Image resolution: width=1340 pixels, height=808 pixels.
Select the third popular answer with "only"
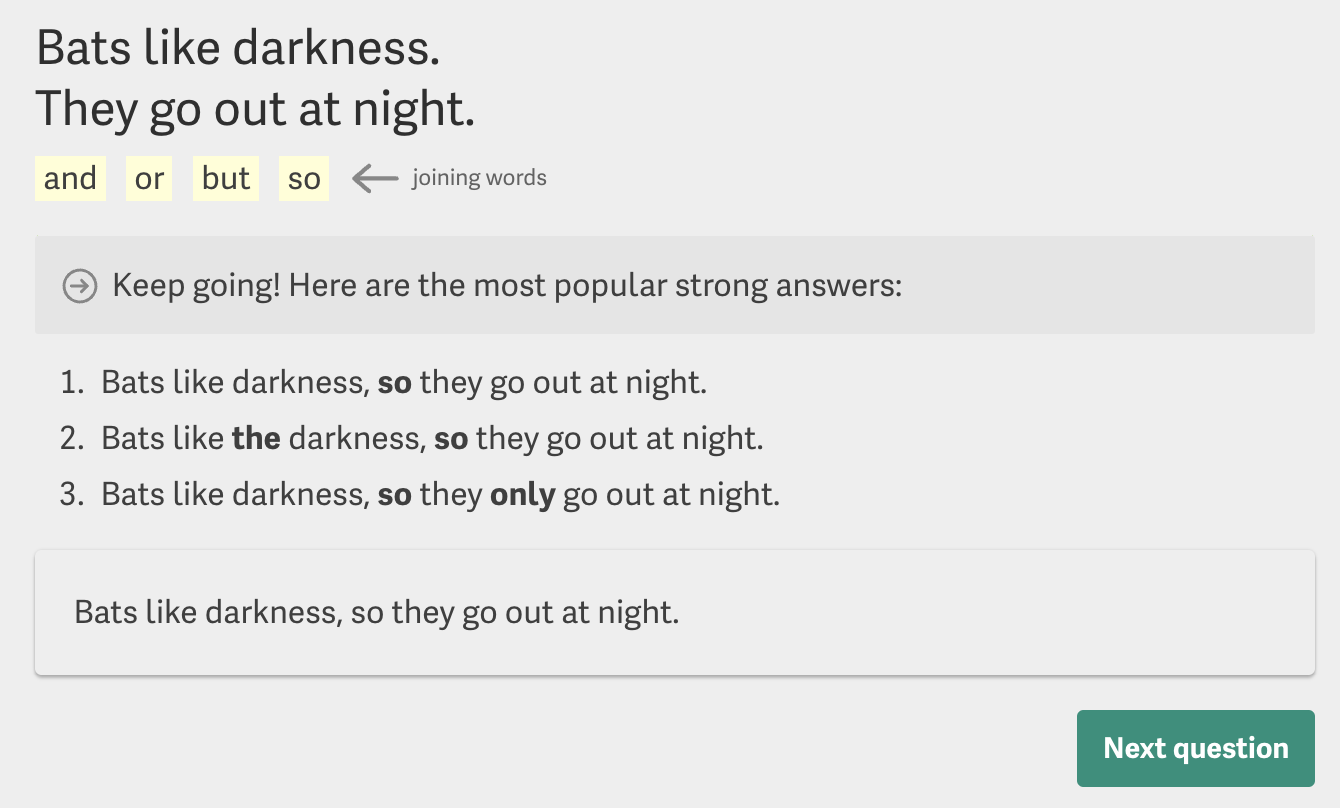pyautogui.click(x=440, y=495)
